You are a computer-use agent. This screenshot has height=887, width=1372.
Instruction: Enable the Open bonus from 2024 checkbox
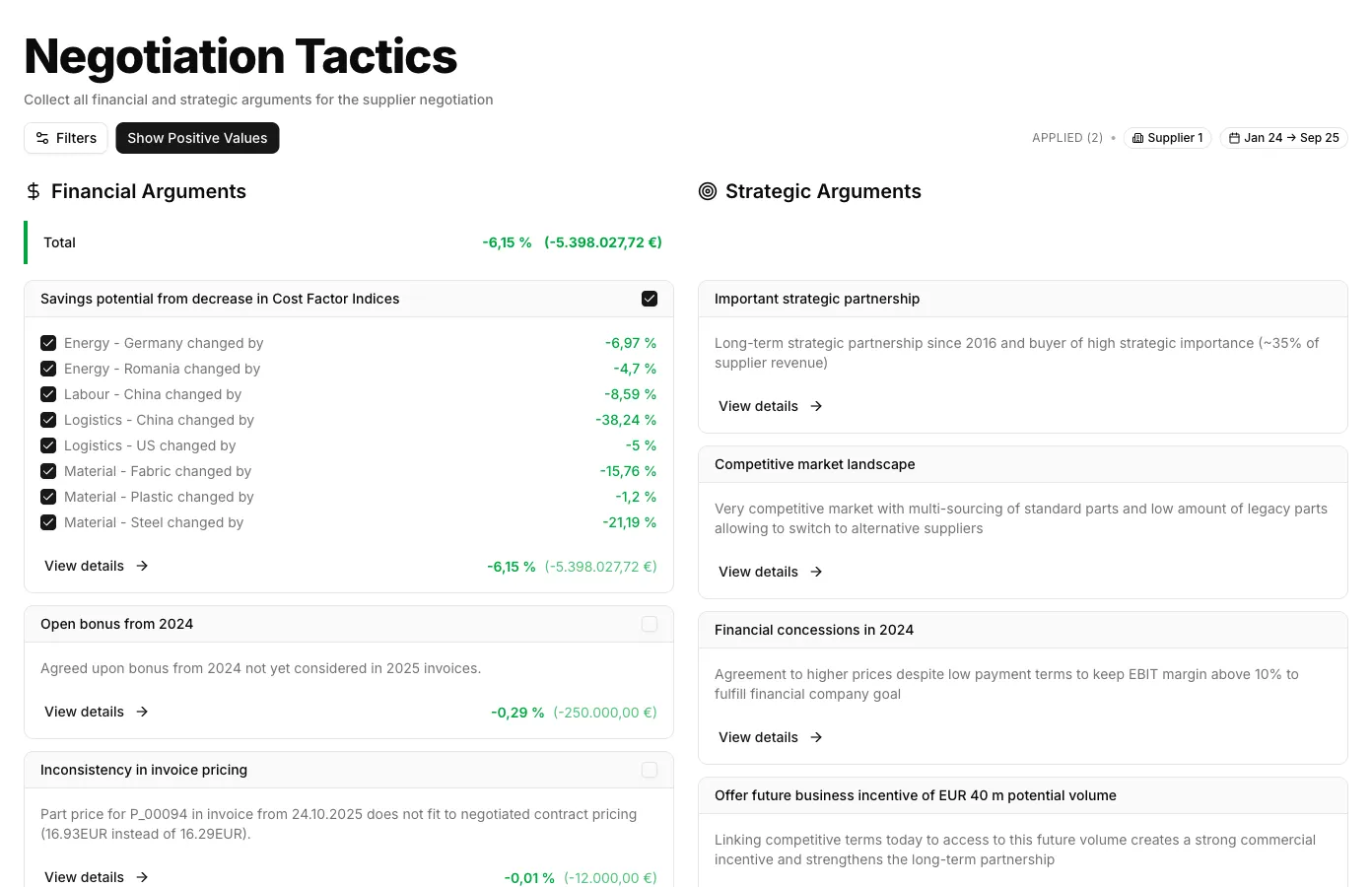tap(650, 624)
